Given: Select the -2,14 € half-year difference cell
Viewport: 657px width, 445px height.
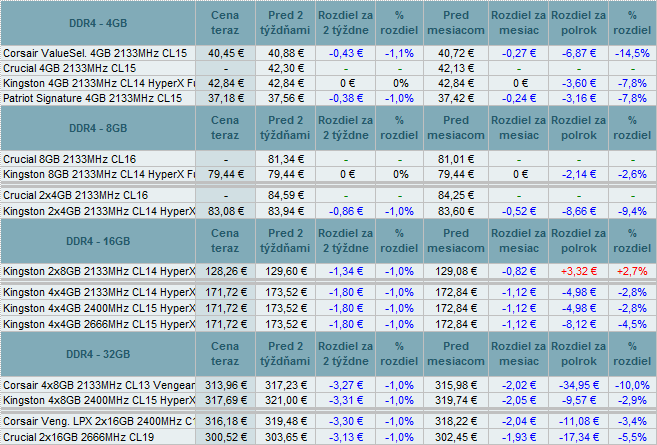Looking at the screenshot, I should (x=579, y=174).
